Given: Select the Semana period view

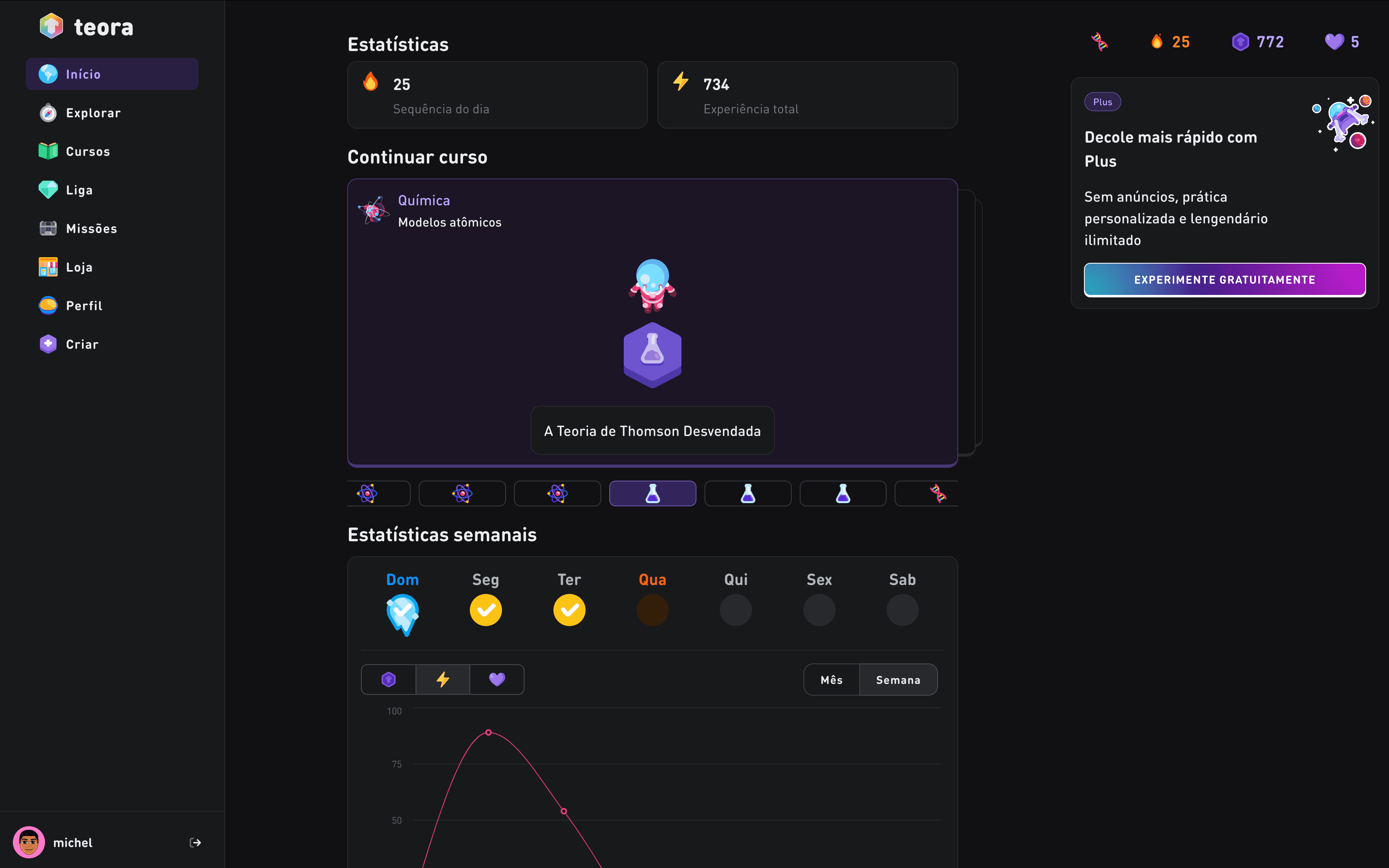Looking at the screenshot, I should 898,680.
